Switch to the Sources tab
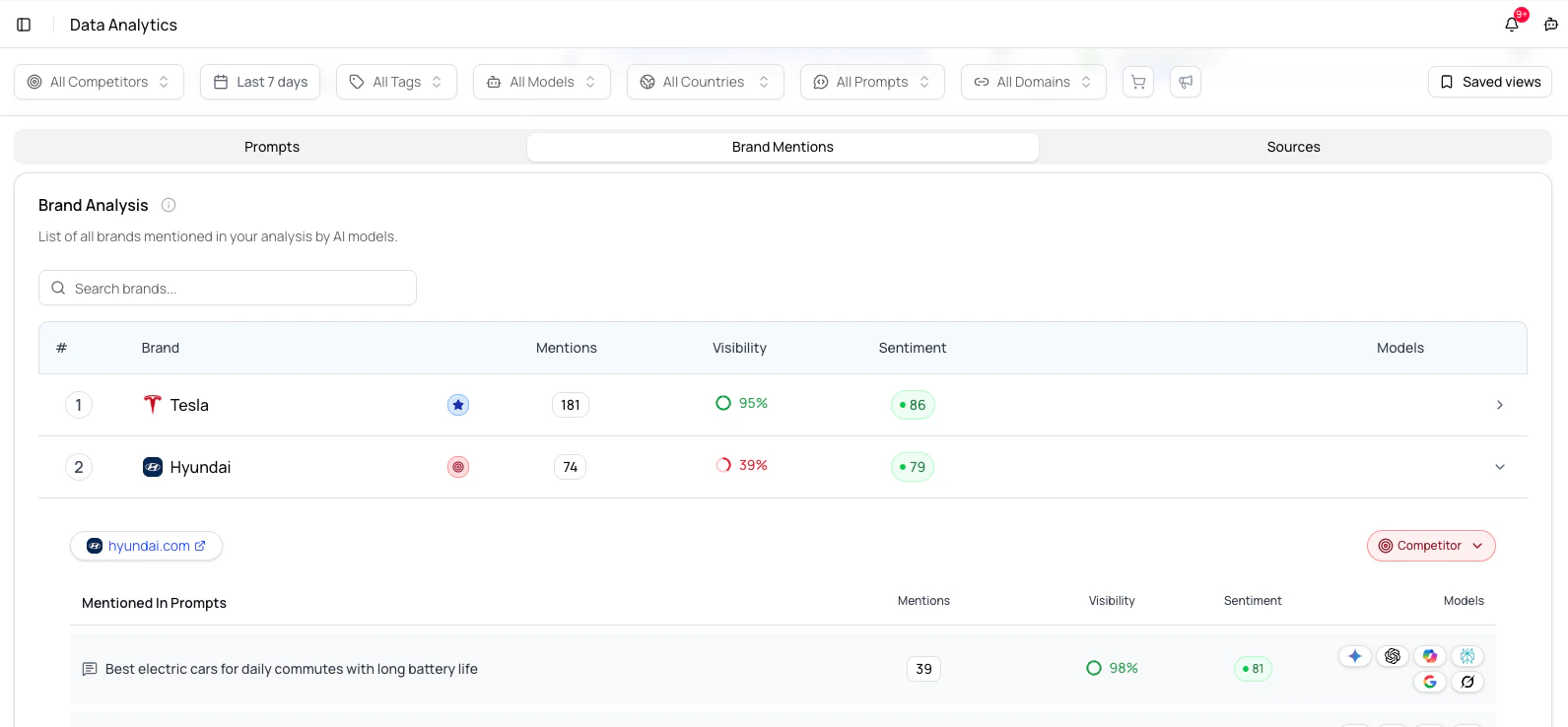 click(x=1294, y=147)
